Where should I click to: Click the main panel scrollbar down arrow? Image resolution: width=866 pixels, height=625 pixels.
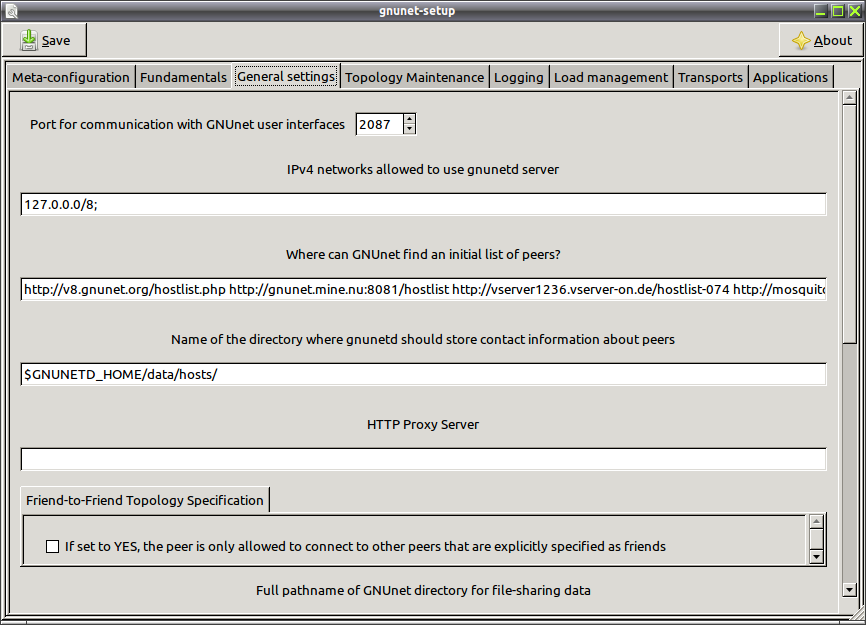coord(849,590)
